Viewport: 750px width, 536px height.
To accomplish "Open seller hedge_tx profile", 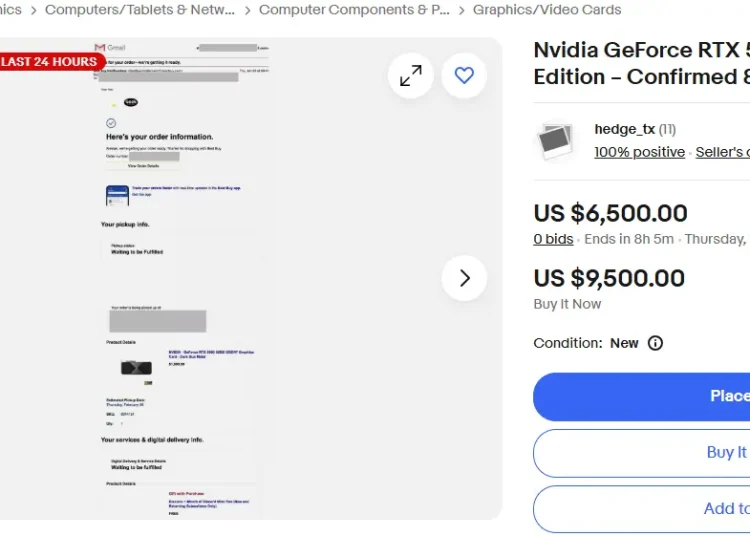I will (x=624, y=129).
